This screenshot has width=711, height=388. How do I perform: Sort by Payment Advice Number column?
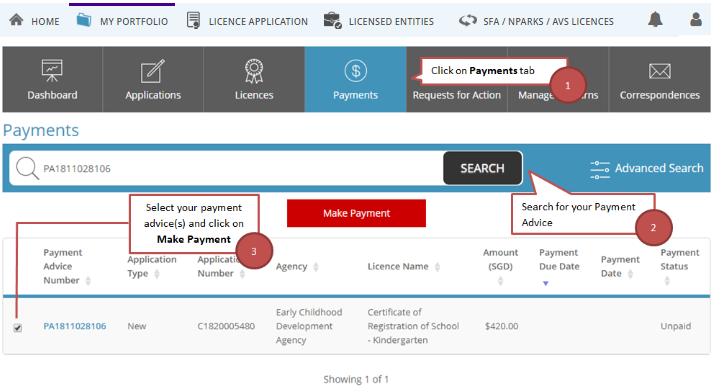point(88,281)
